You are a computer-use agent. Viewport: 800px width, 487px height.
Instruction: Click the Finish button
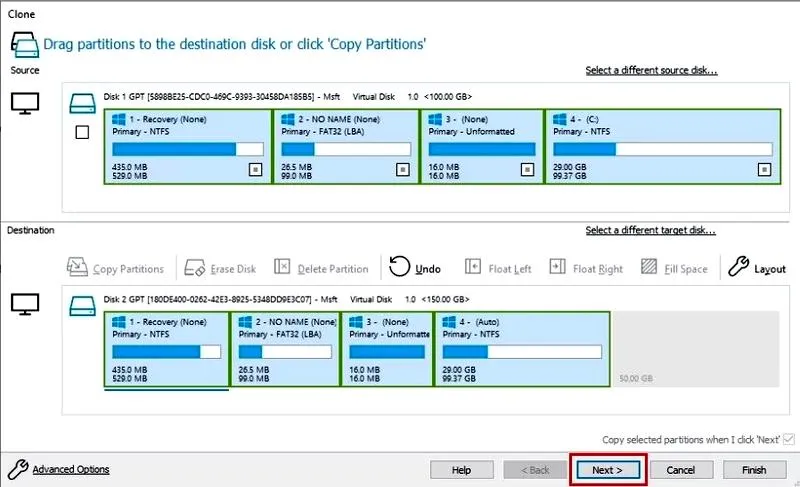(754, 470)
